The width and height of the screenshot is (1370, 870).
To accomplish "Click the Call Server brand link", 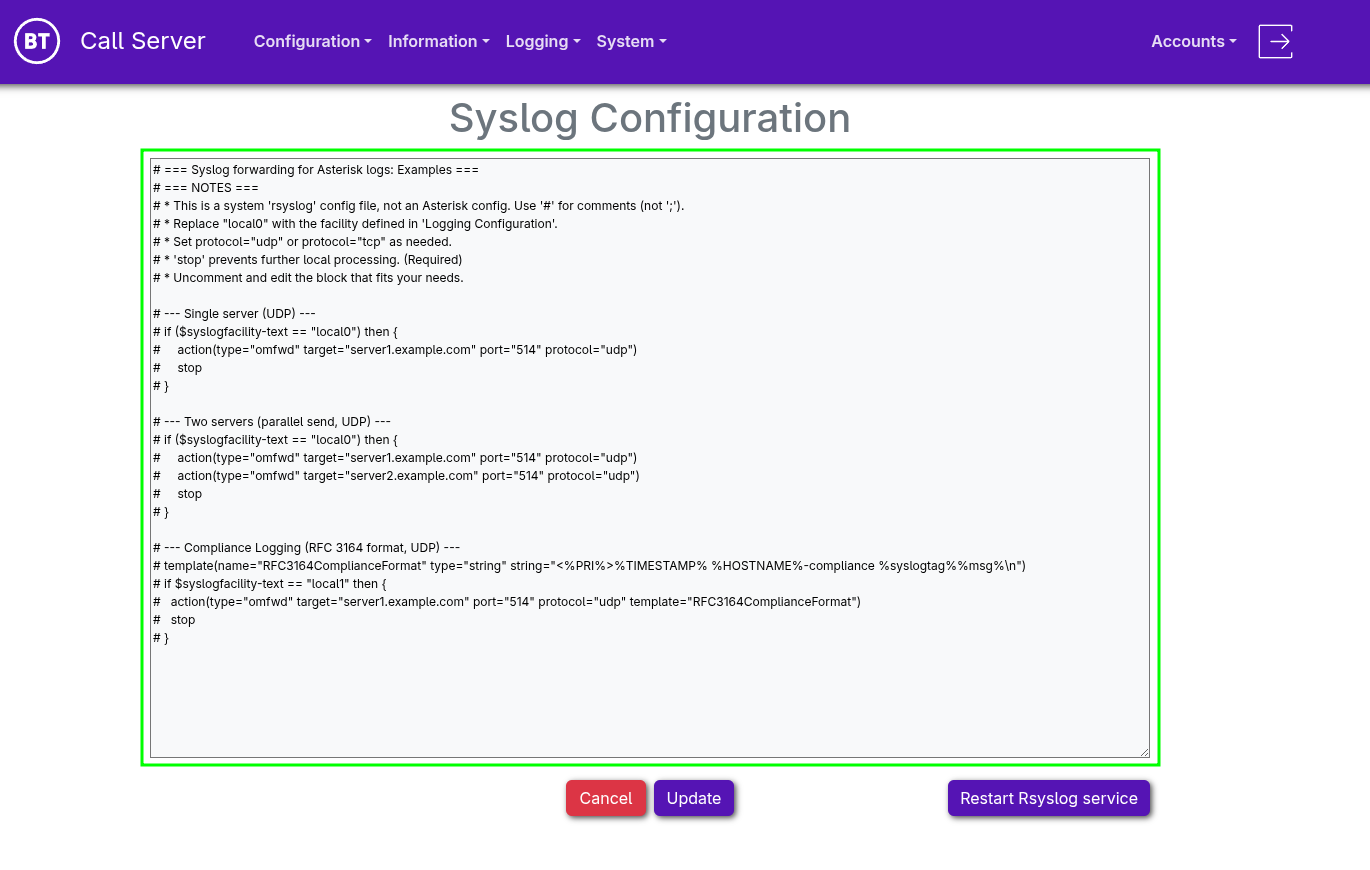I will click(143, 41).
